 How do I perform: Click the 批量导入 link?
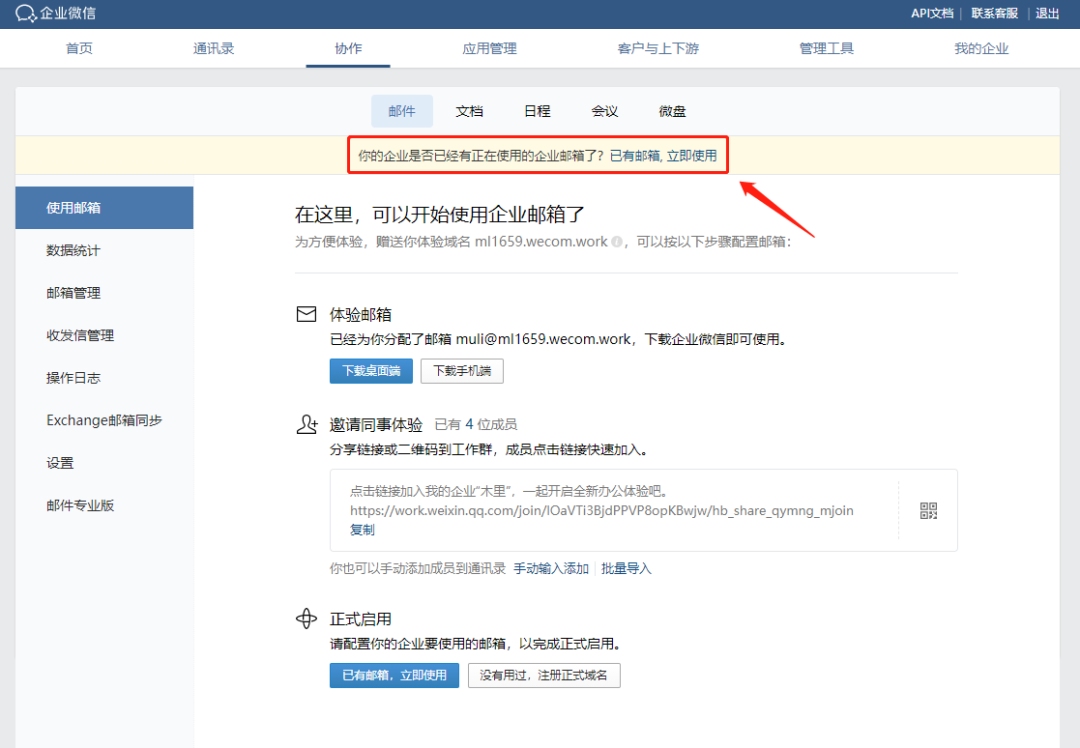pos(626,568)
